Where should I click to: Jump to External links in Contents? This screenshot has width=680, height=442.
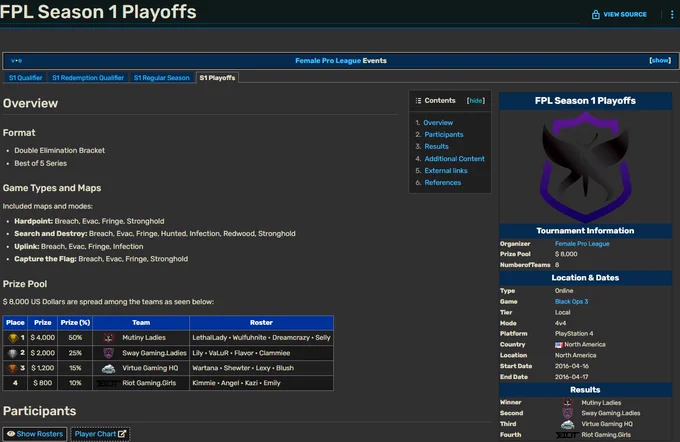pyautogui.click(x=446, y=171)
